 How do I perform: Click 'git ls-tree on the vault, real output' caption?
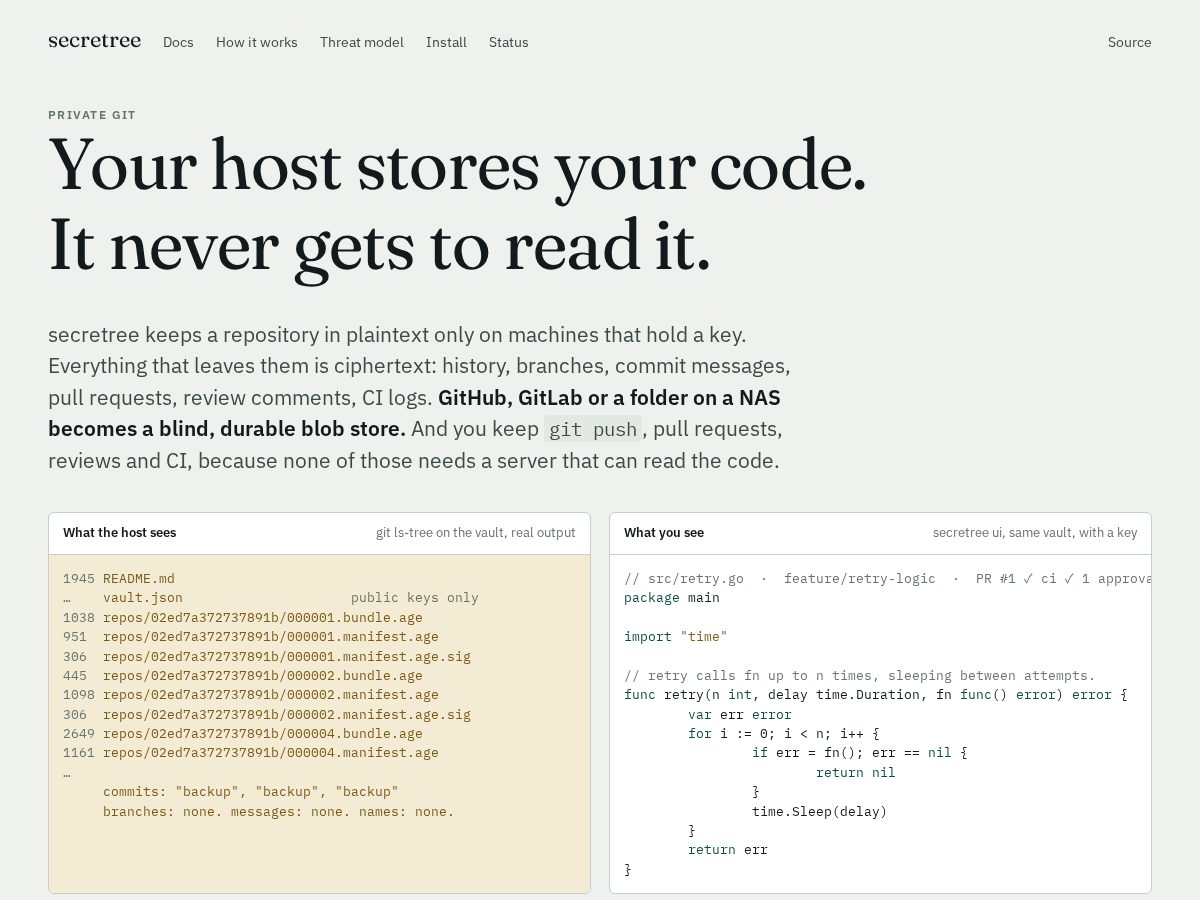(476, 533)
